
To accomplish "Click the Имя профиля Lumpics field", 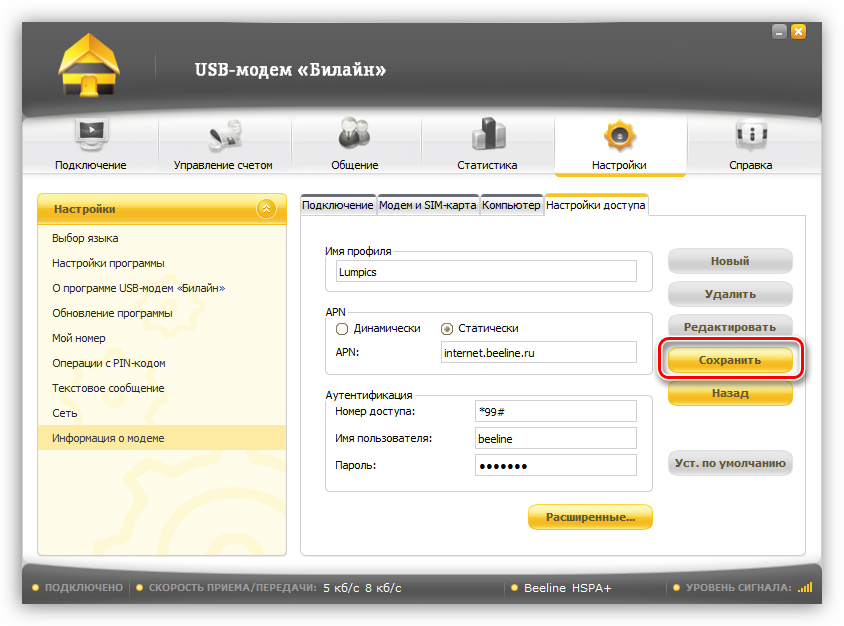I will [x=486, y=271].
